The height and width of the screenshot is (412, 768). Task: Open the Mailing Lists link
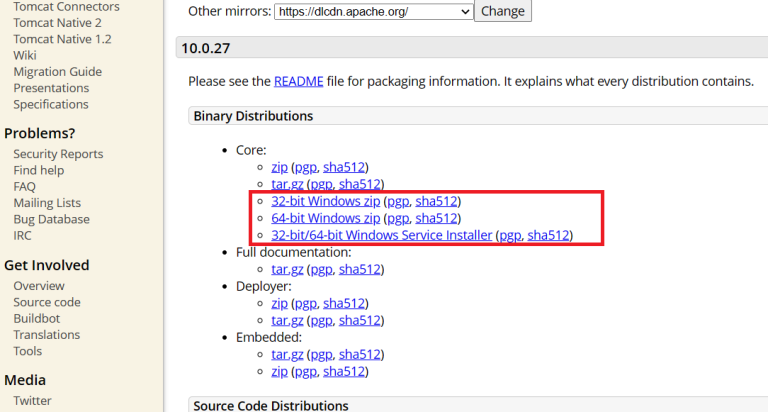47,203
